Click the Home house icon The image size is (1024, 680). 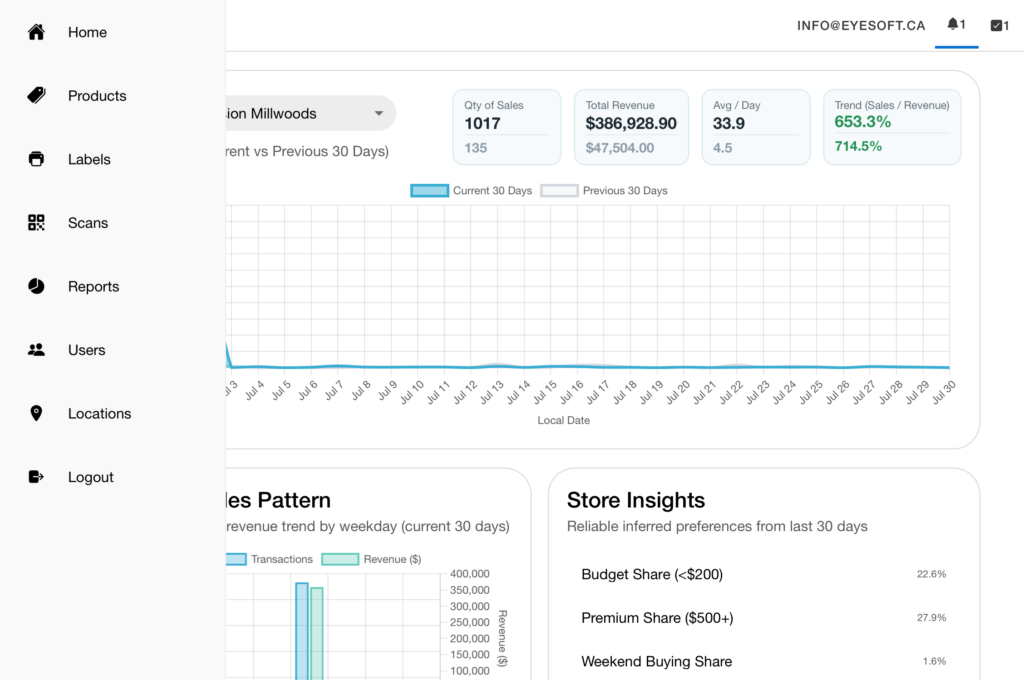[x=36, y=32]
